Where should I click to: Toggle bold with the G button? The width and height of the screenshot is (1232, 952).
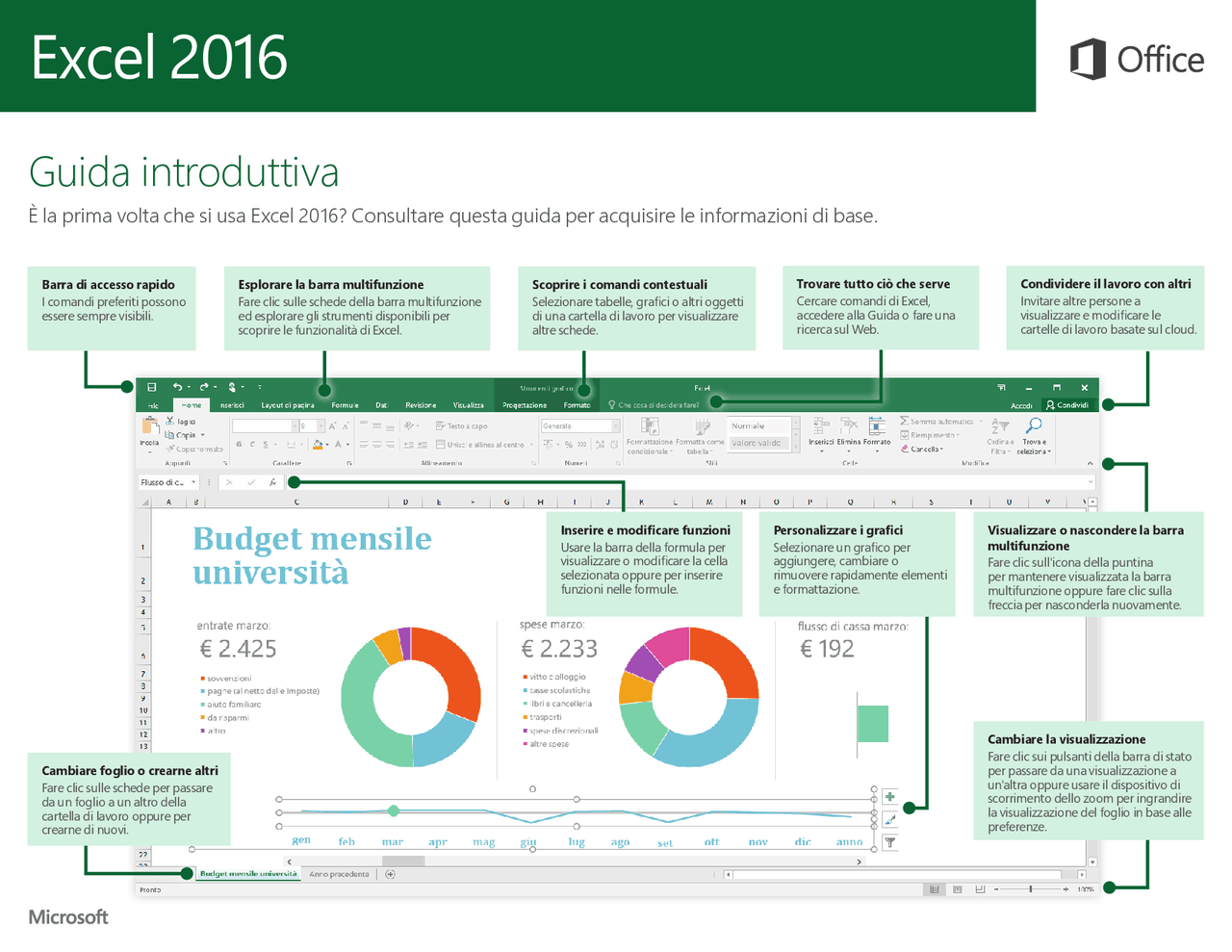tap(239, 444)
